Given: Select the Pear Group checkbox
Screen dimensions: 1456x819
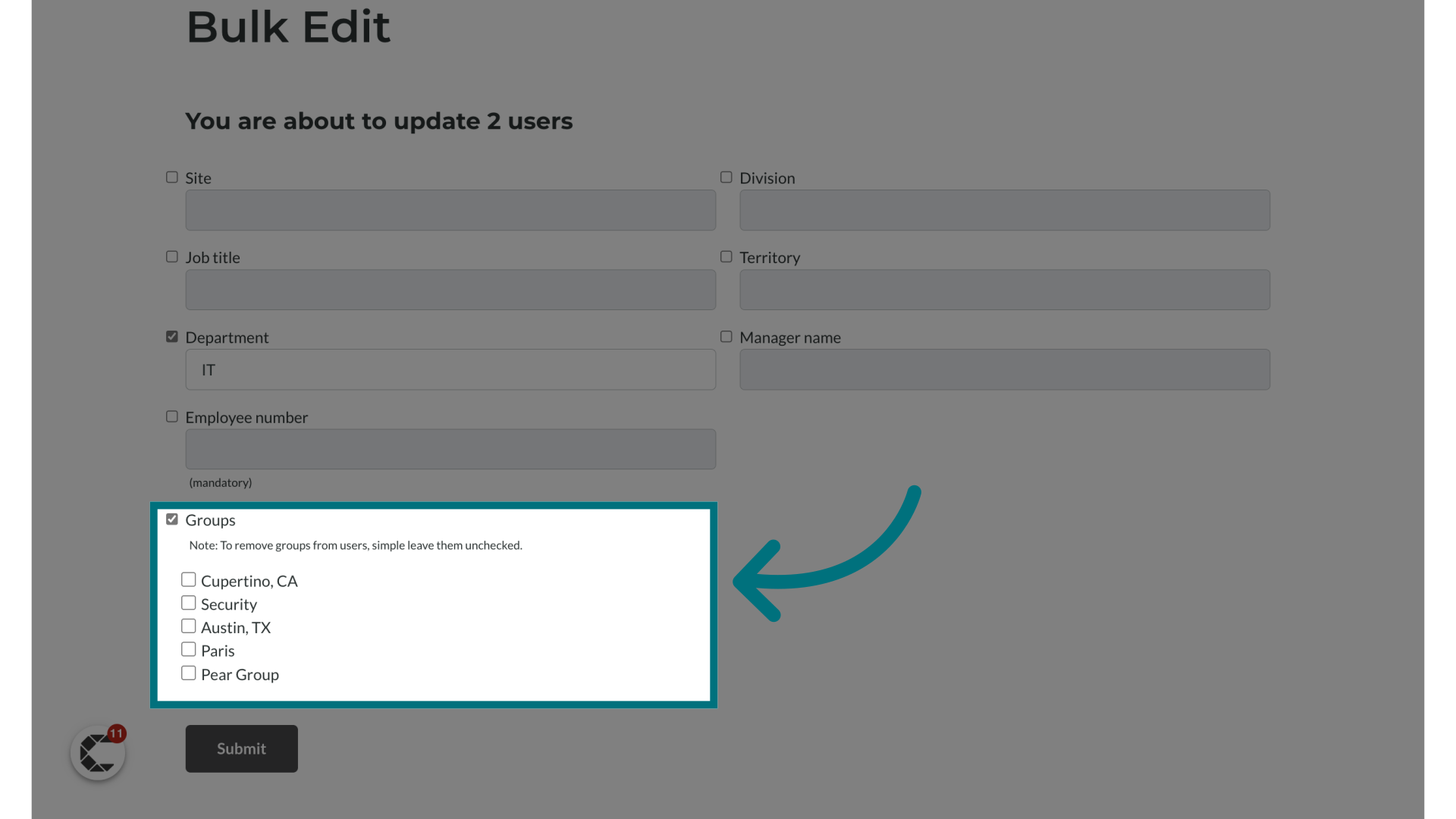Looking at the screenshot, I should click(x=188, y=673).
